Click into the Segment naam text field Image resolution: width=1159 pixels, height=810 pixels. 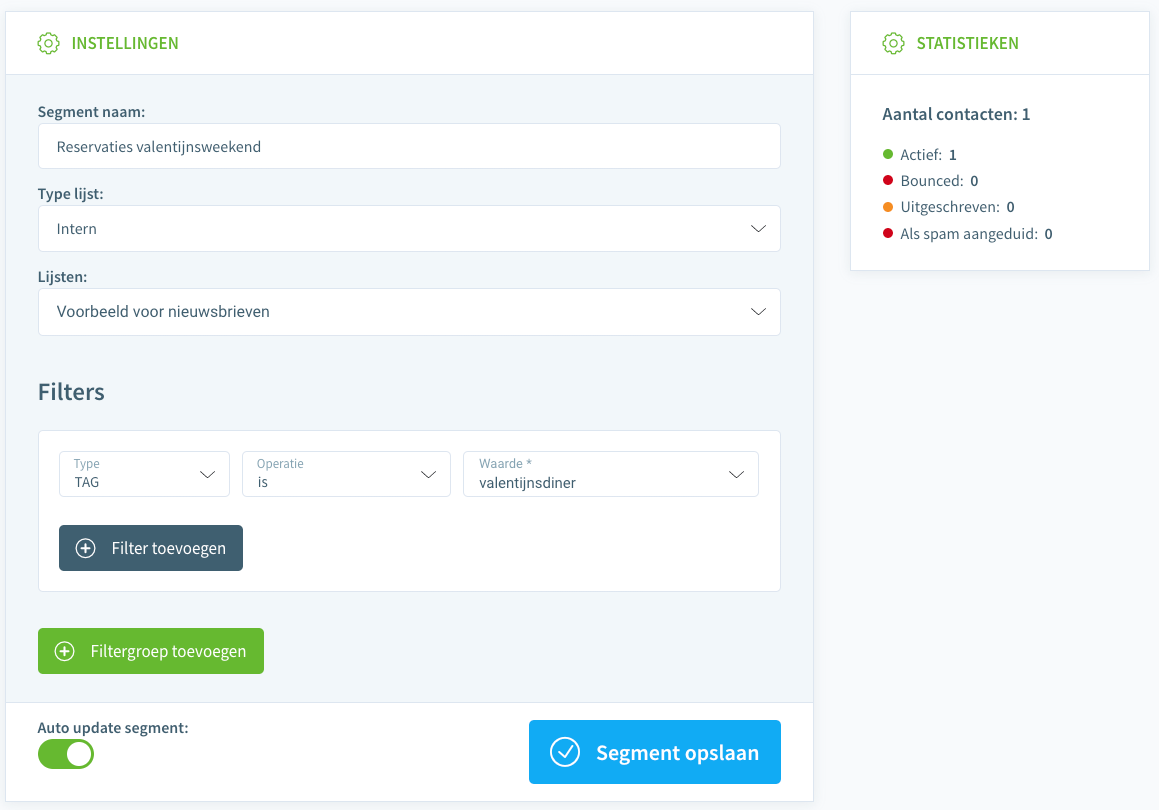click(409, 147)
